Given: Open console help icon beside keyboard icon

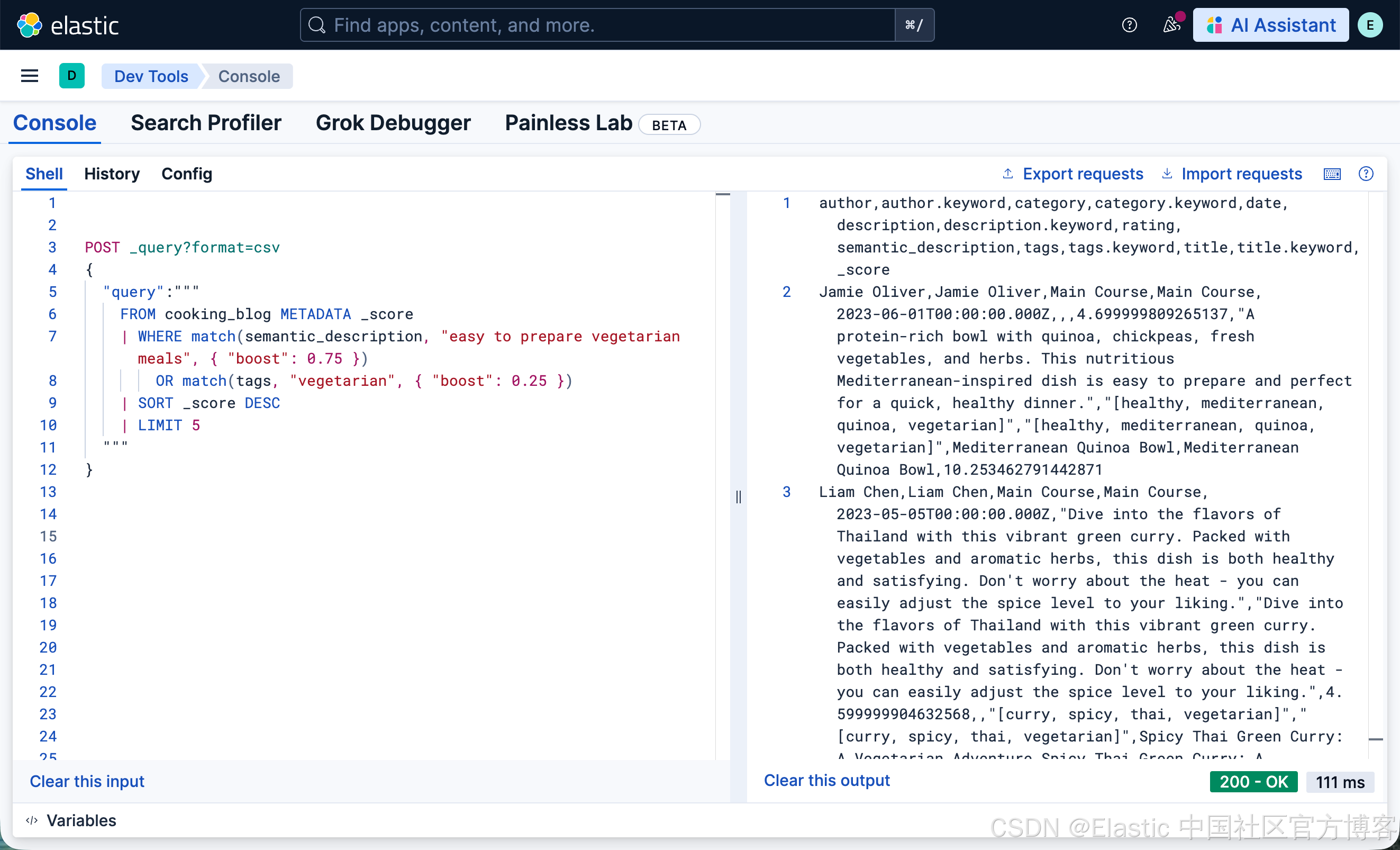Looking at the screenshot, I should coord(1366,174).
